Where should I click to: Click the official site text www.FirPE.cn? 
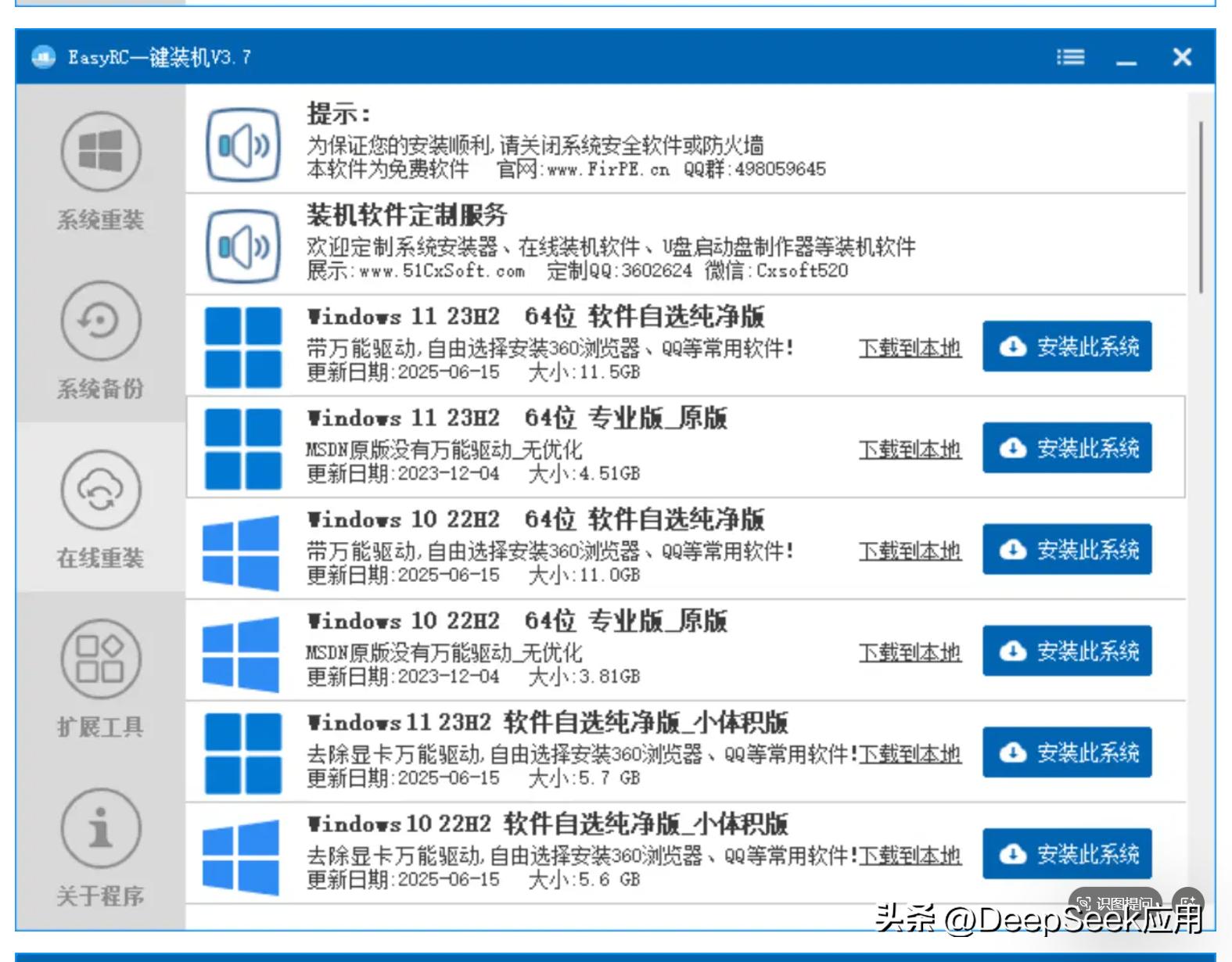pos(609,170)
